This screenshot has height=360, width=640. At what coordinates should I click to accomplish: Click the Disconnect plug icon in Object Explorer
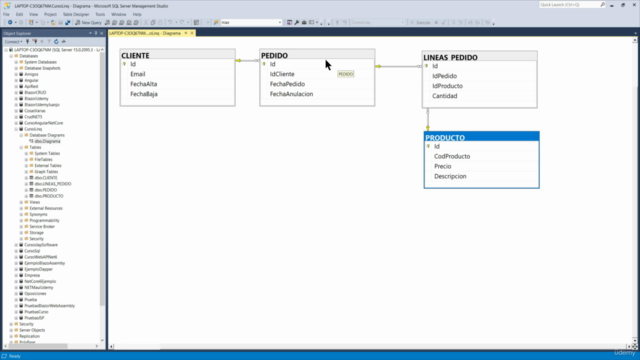35,42
